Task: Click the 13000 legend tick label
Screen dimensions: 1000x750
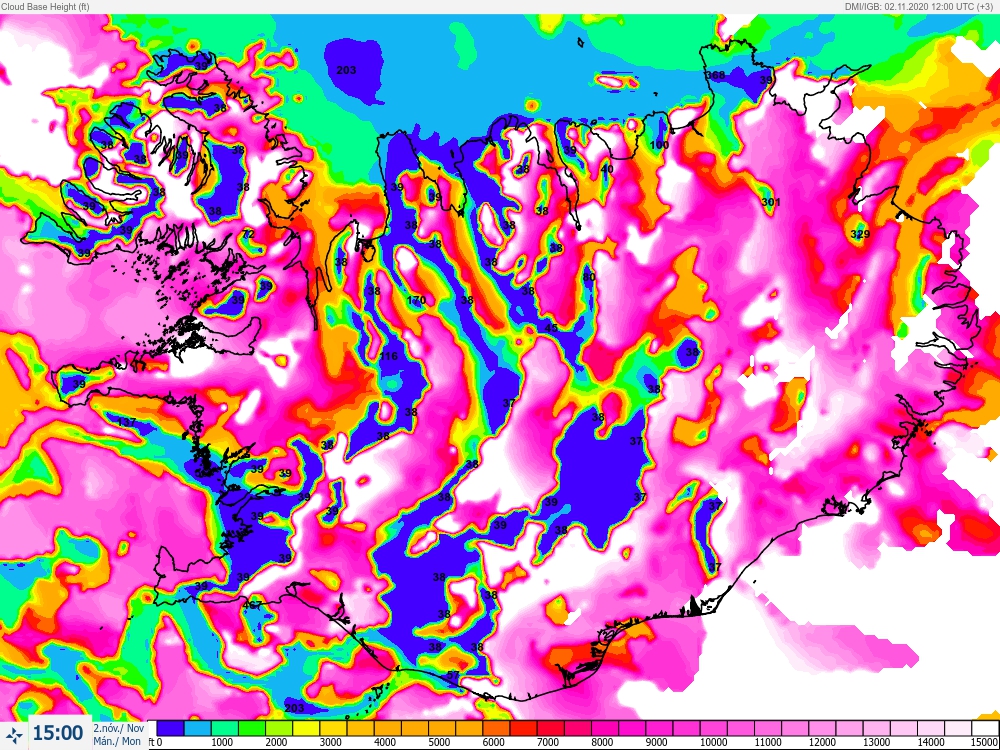Action: [x=876, y=742]
